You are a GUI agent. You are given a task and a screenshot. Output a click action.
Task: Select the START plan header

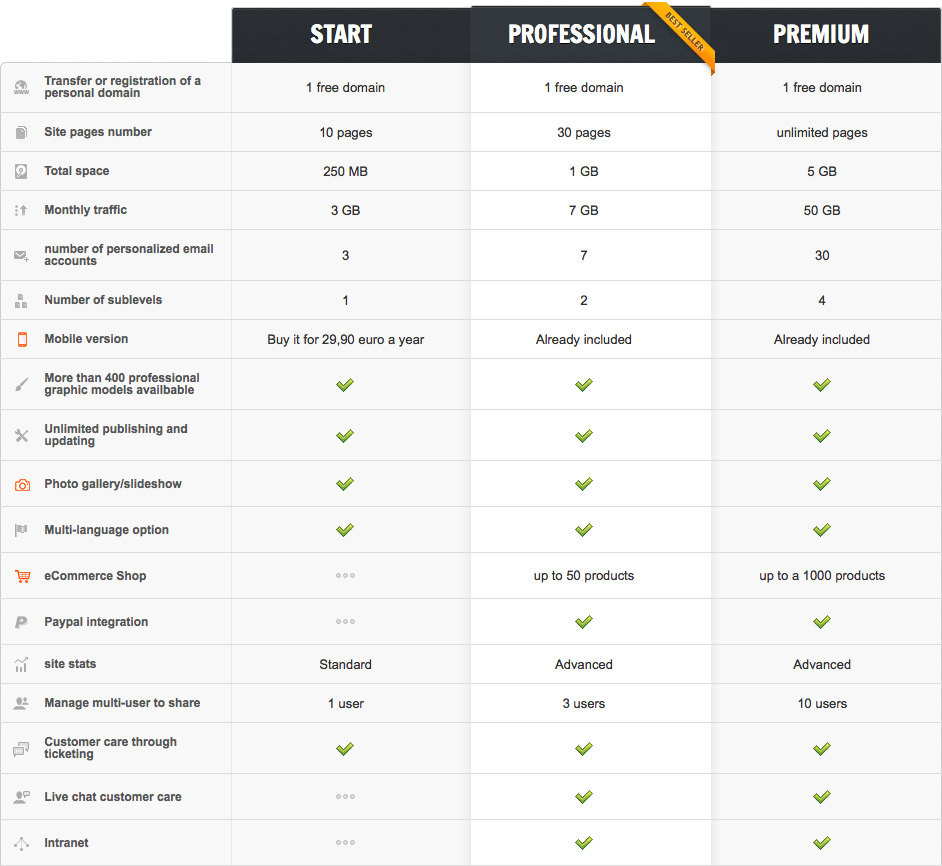pyautogui.click(x=341, y=34)
